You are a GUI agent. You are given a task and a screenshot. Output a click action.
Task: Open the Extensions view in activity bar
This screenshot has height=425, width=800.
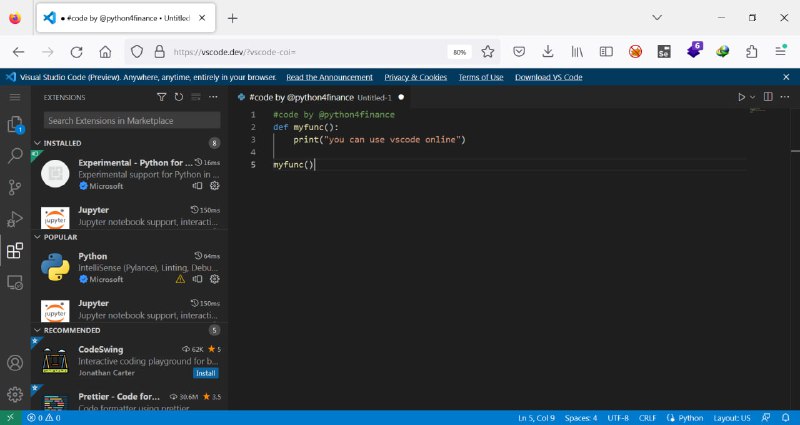pos(15,251)
